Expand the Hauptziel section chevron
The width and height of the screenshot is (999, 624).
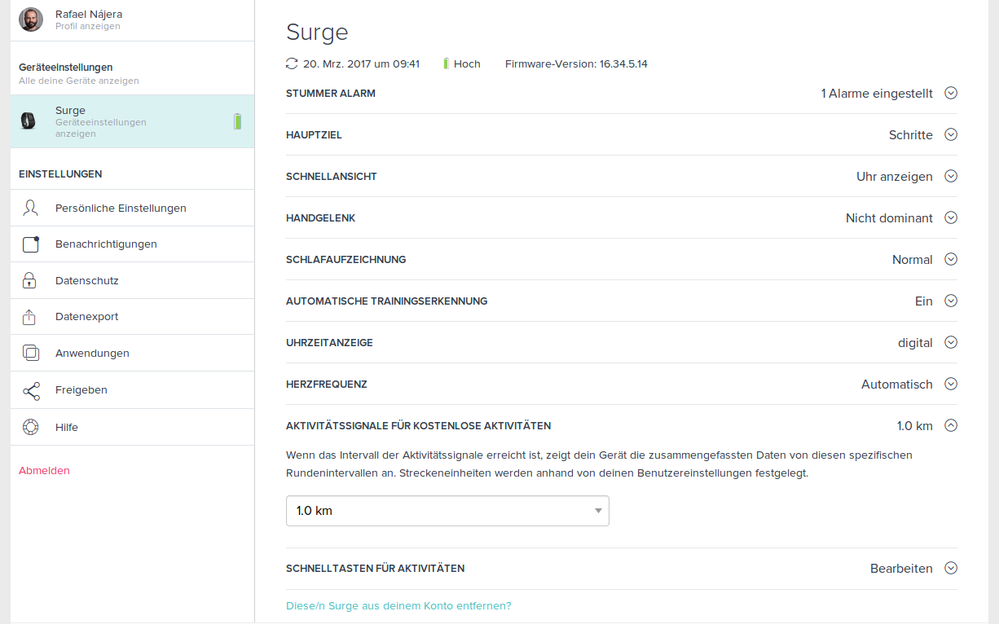click(951, 134)
